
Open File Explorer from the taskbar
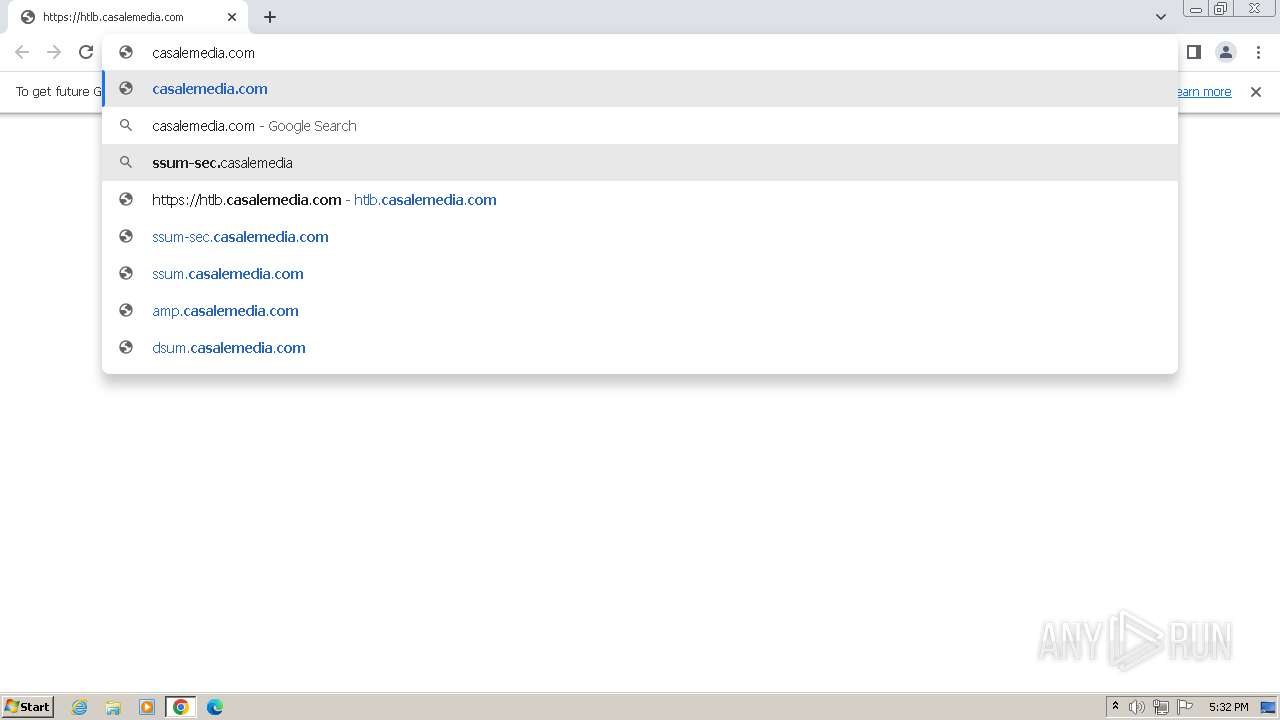click(113, 707)
